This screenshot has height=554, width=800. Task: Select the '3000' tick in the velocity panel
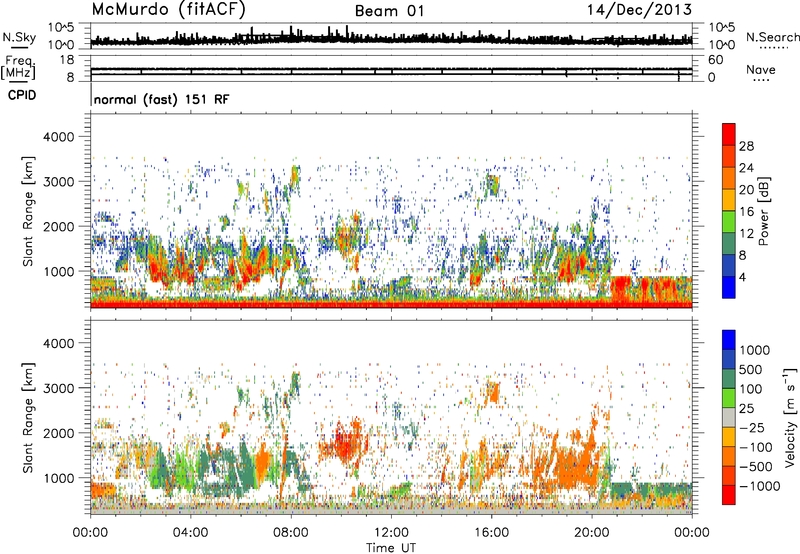coord(59,388)
